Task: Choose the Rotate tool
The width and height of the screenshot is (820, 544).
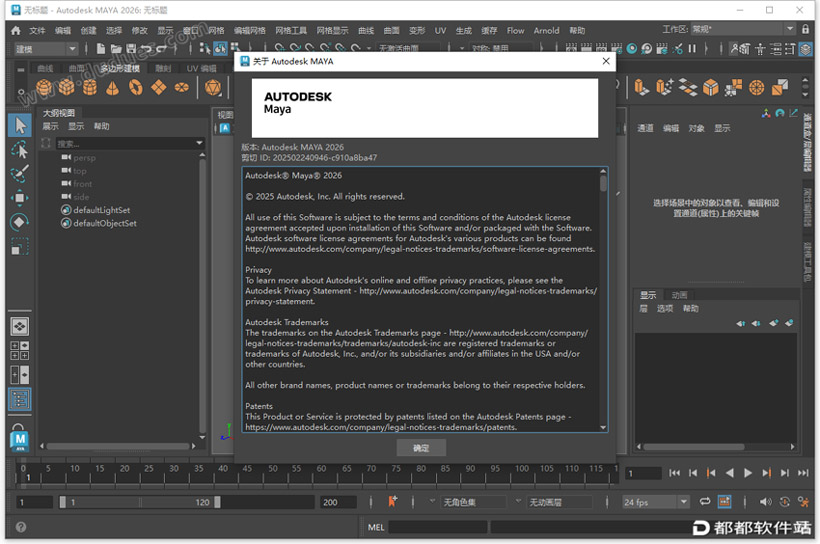Action: click(20, 222)
